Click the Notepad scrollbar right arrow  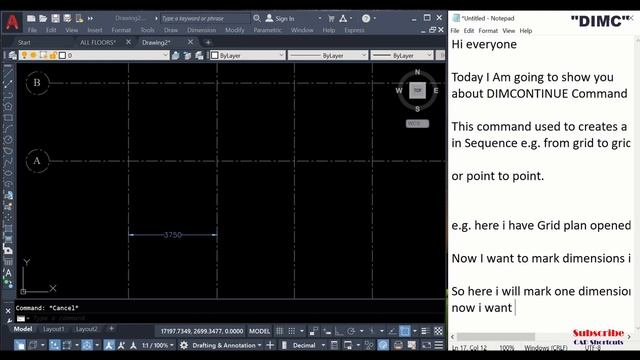coord(629,337)
